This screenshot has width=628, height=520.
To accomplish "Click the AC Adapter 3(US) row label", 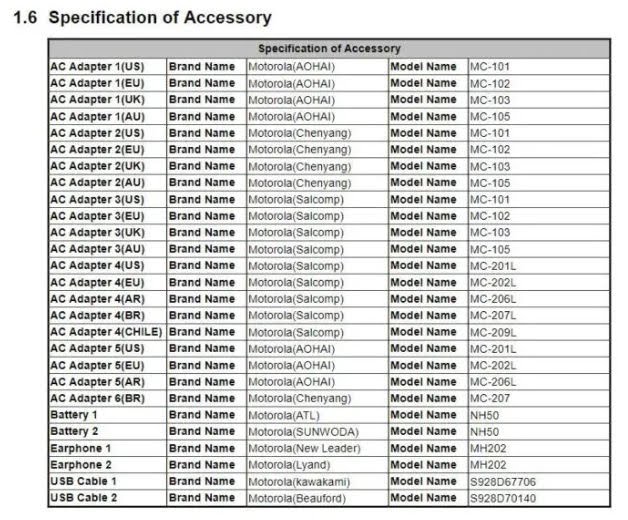I will click(97, 199).
